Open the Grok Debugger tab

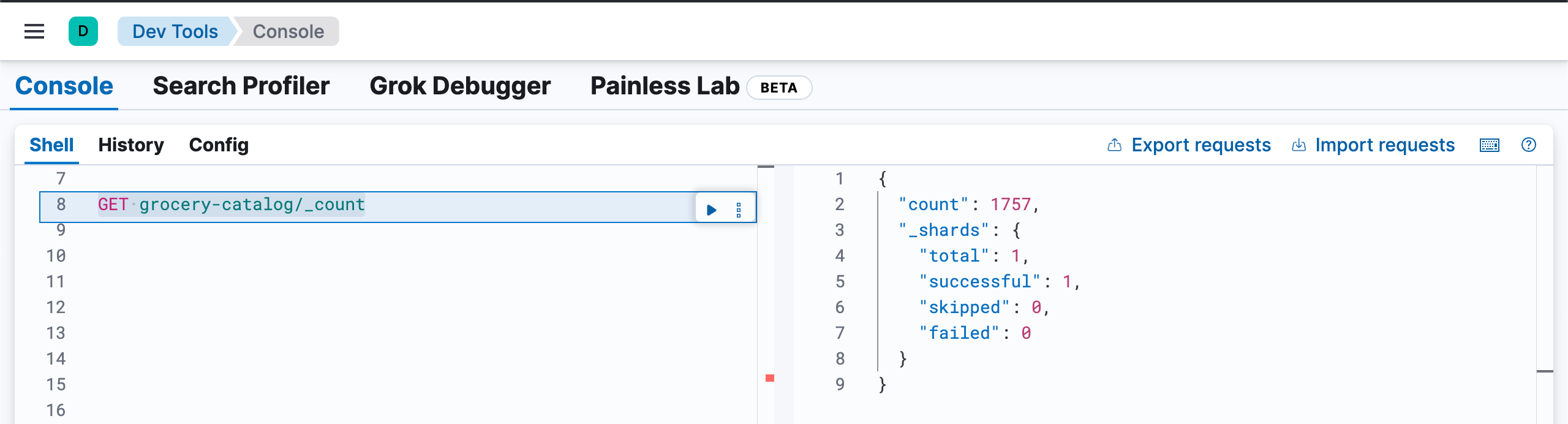coord(460,86)
